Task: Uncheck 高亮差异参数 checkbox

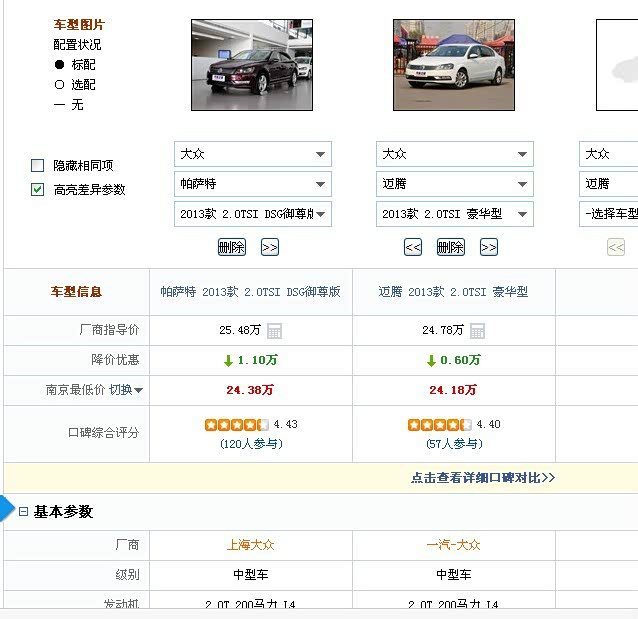Action: tap(37, 190)
